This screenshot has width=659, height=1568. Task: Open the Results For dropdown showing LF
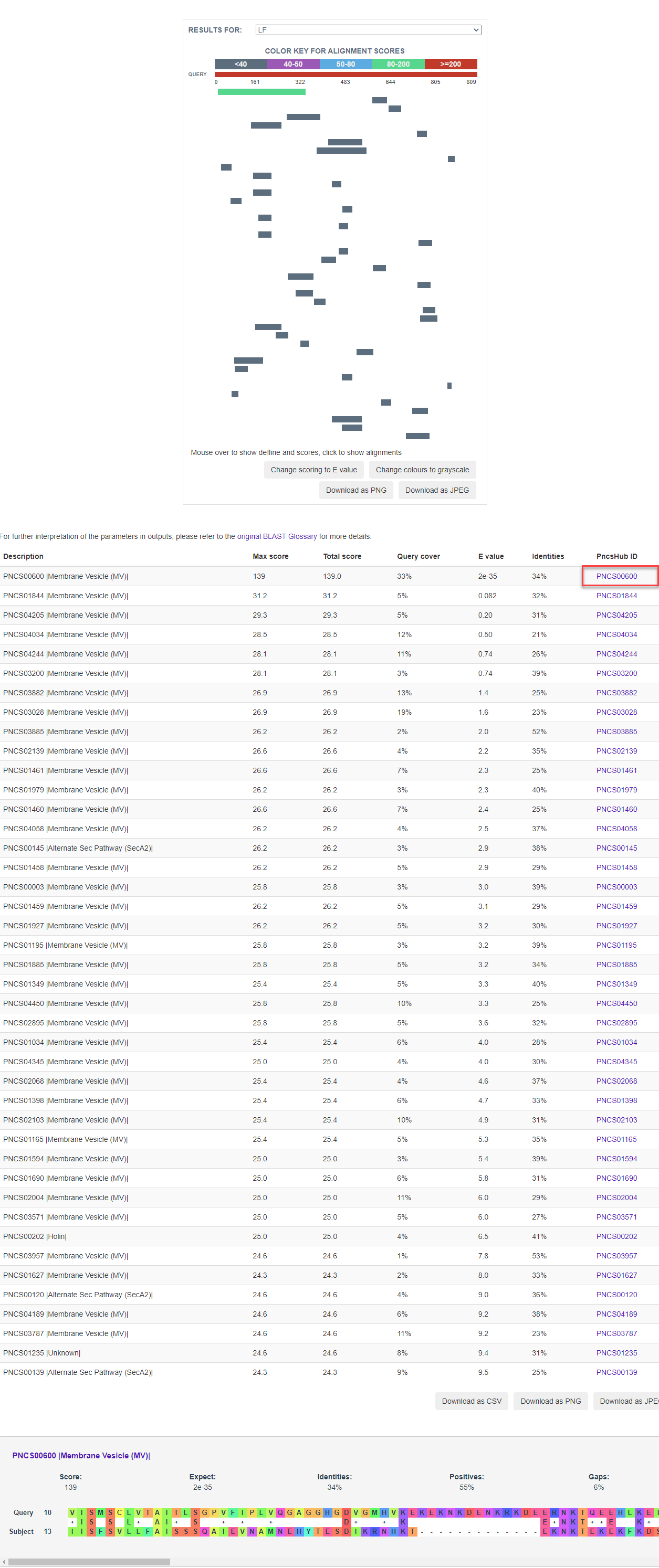[368, 30]
